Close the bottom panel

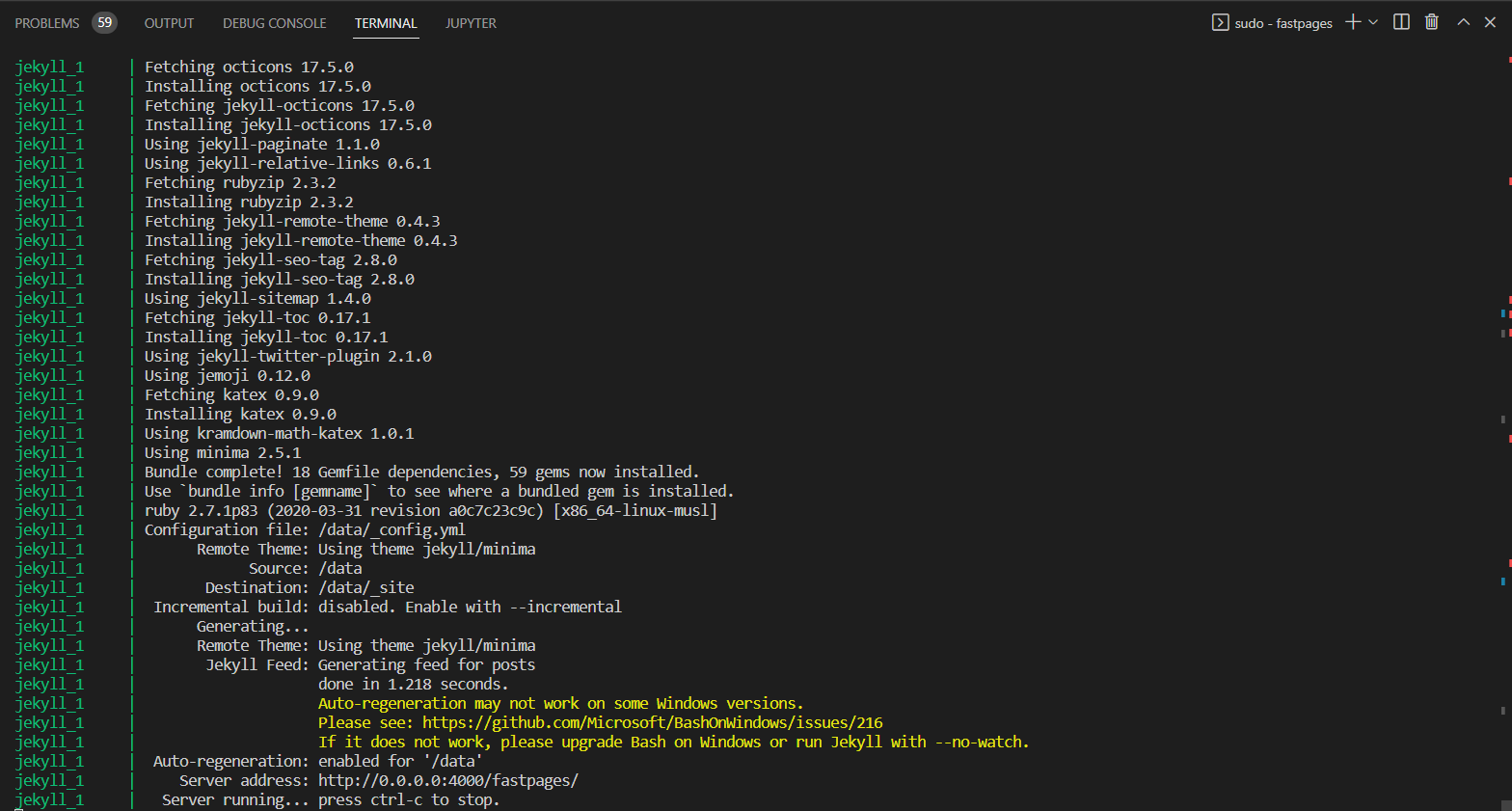click(x=1490, y=22)
